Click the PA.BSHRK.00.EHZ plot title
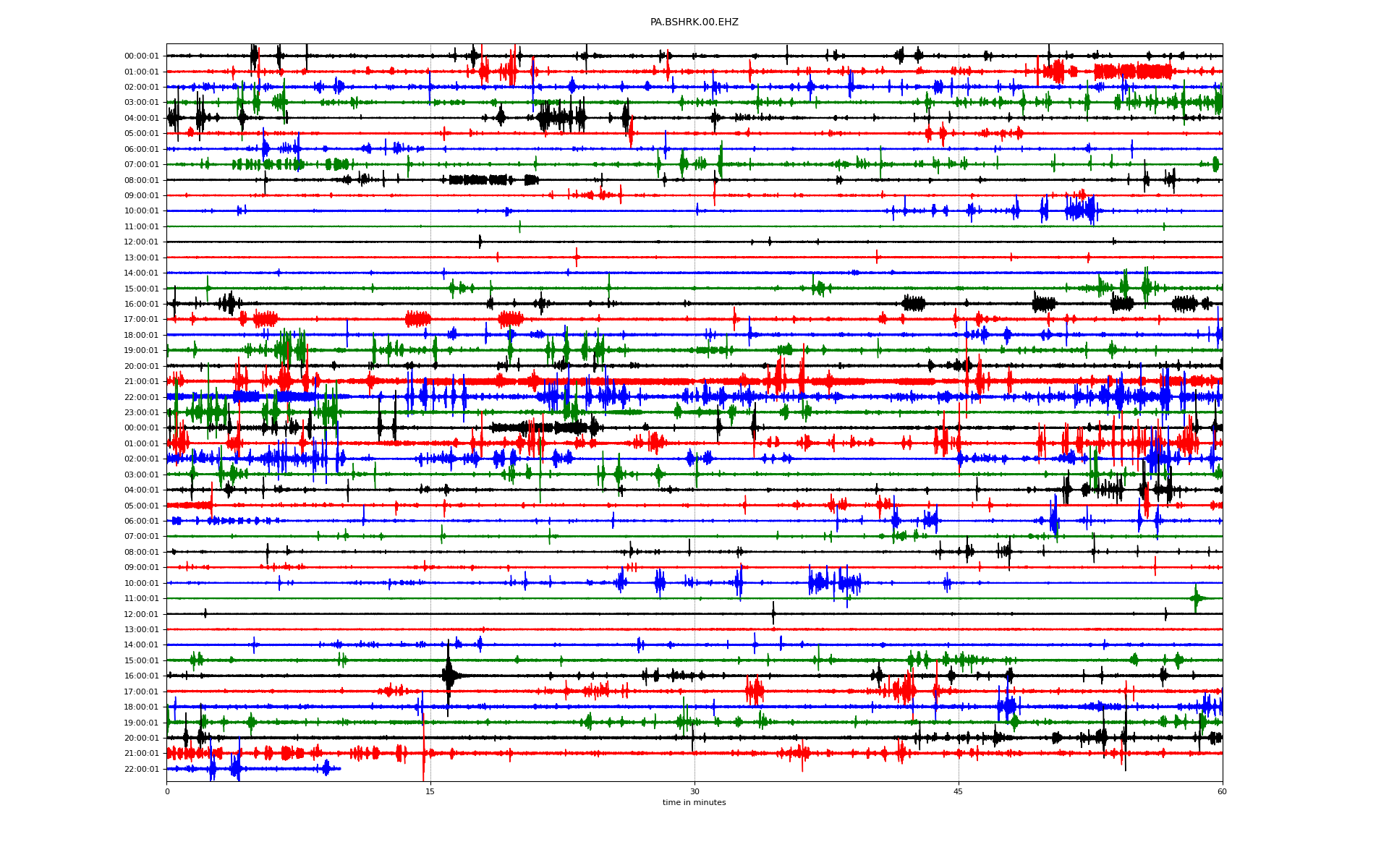The width and height of the screenshot is (1389, 868). click(x=694, y=22)
